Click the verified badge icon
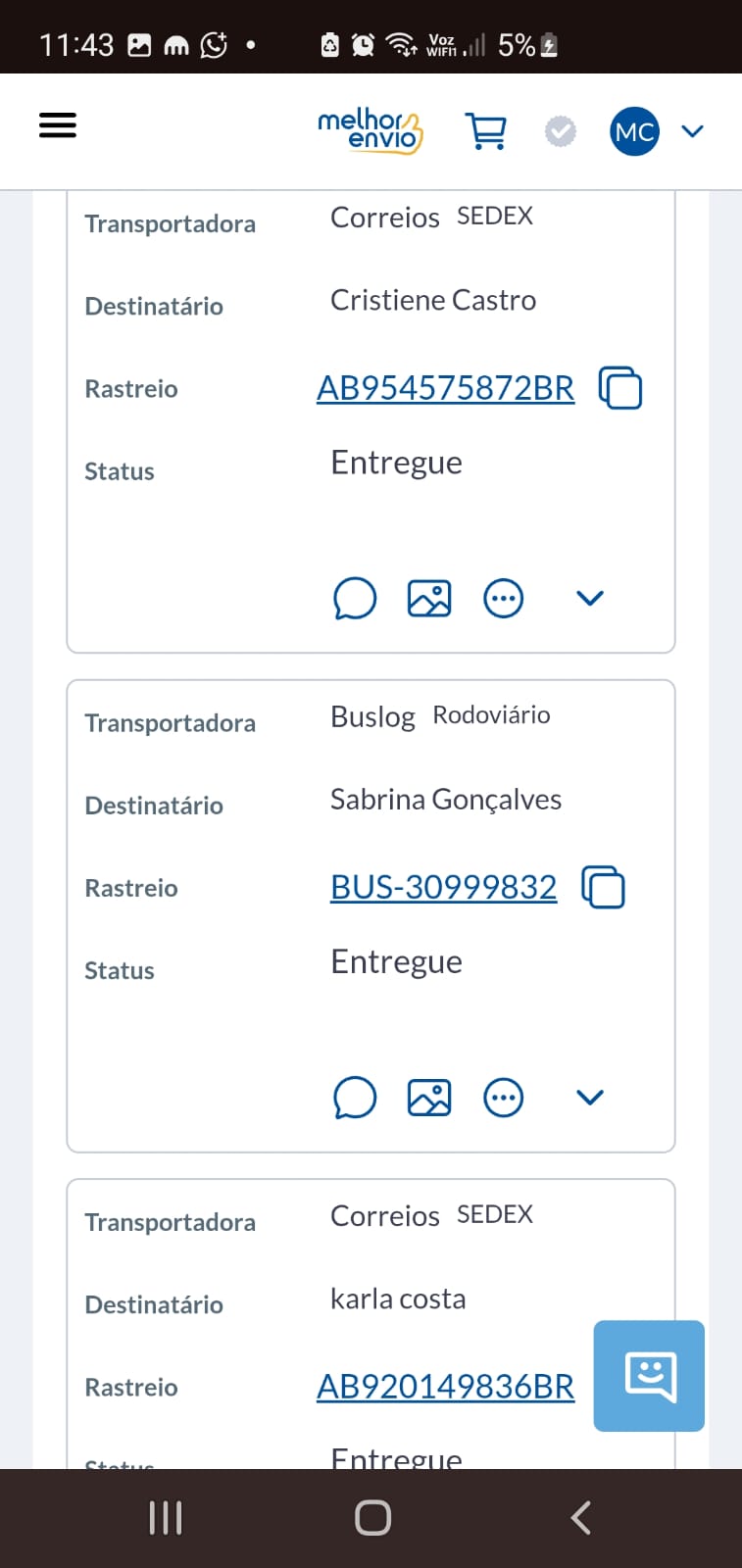This screenshot has width=742, height=1568. pyautogui.click(x=561, y=131)
